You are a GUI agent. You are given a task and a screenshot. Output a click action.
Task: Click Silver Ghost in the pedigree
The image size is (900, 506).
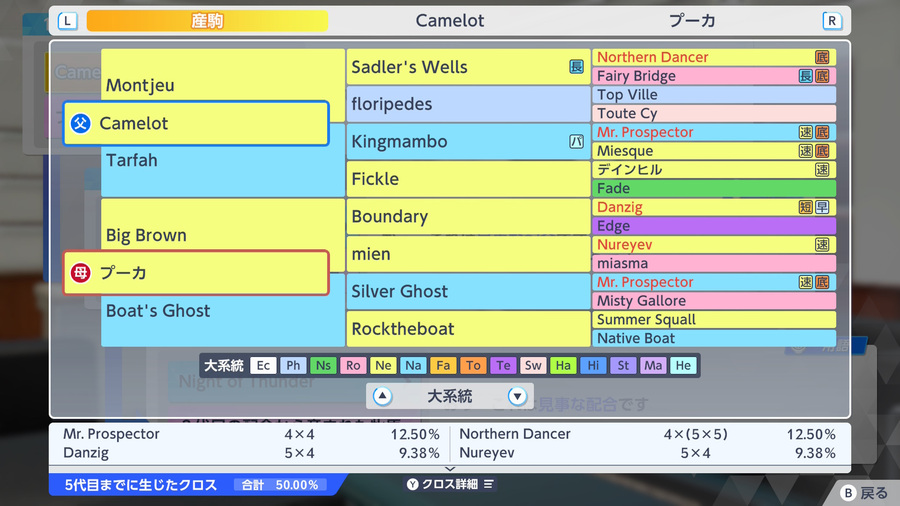[x=468, y=291]
